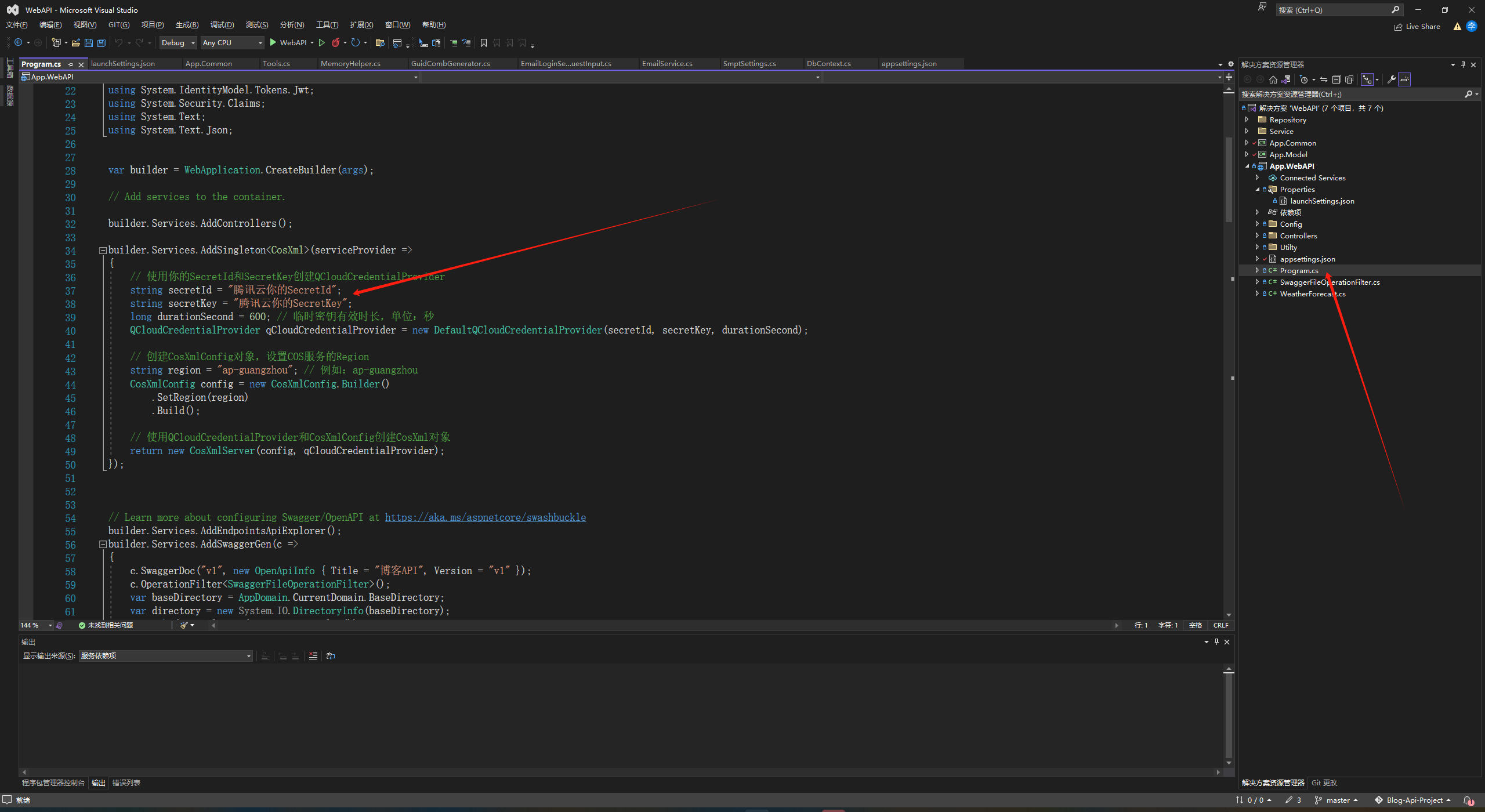
Task: Open the 调试(D) menu
Action: pos(222,24)
